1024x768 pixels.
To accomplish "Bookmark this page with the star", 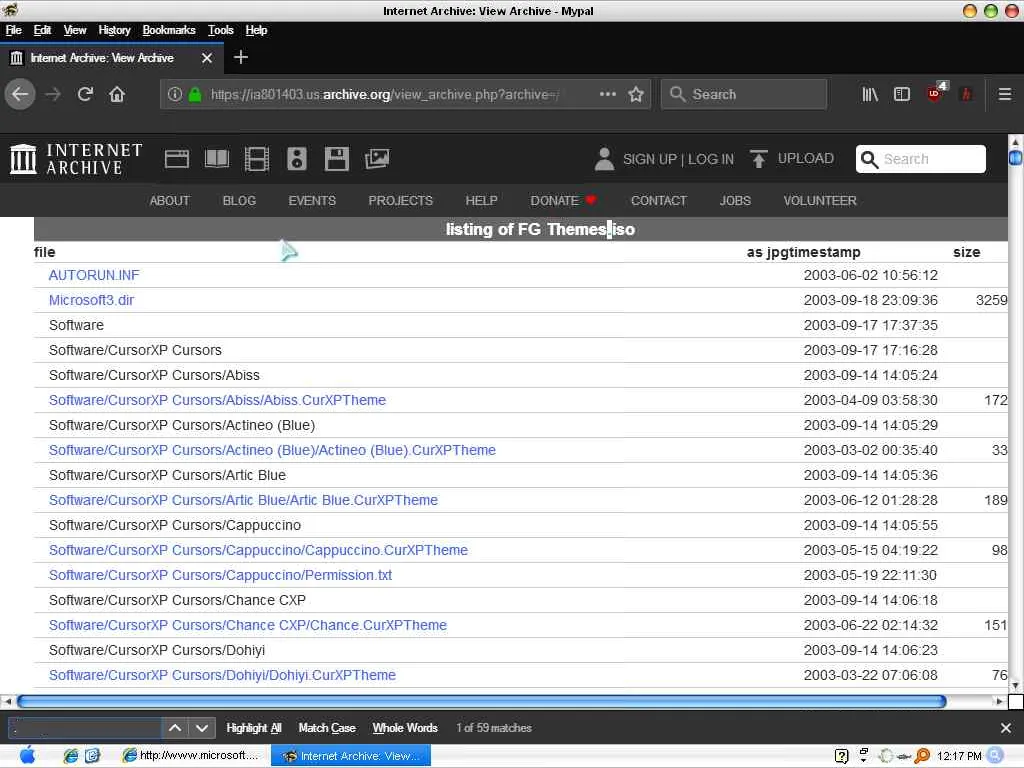I will pyautogui.click(x=636, y=95).
